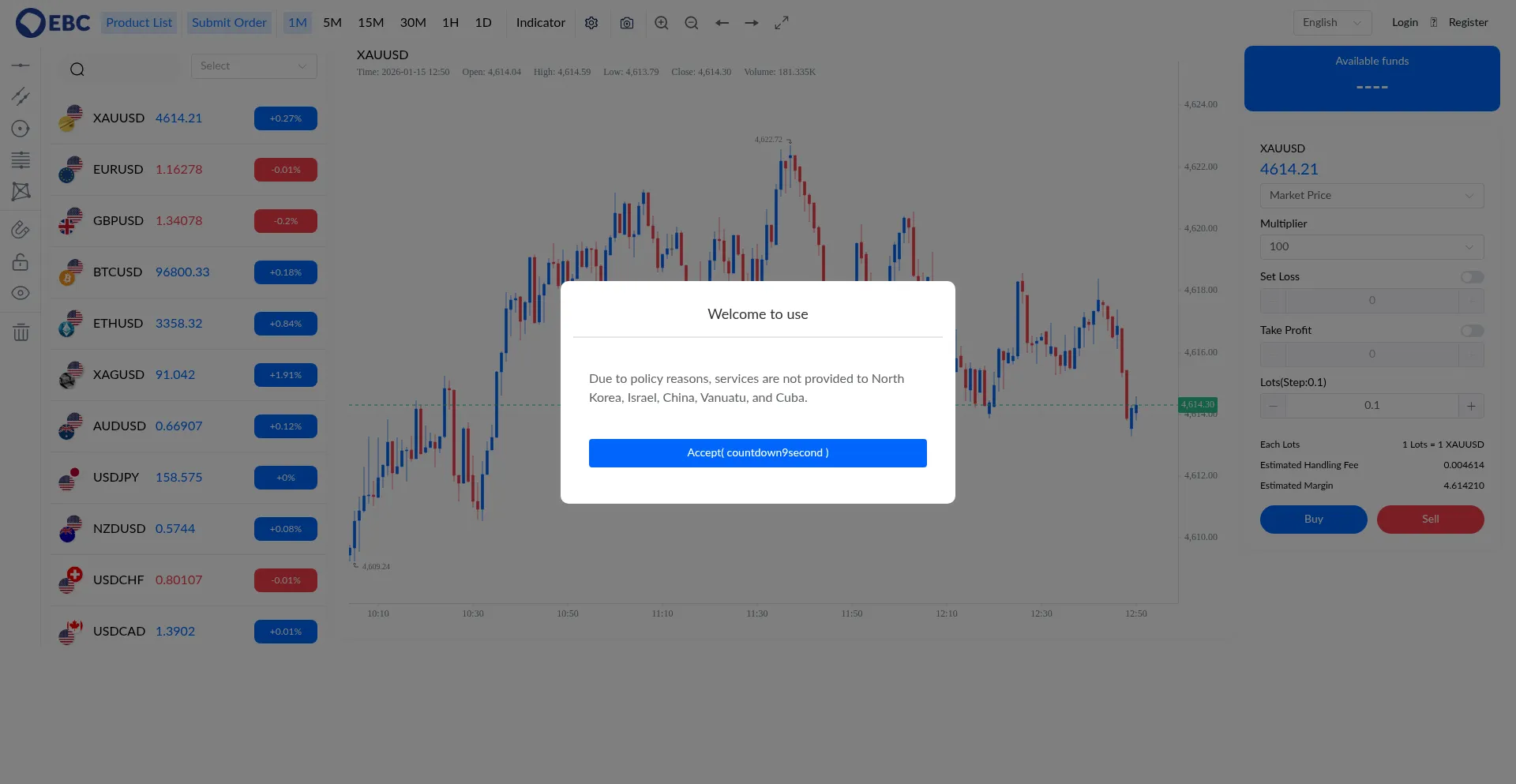This screenshot has height=784, width=1516.
Task: Click the search magnifier icon
Action: click(77, 69)
